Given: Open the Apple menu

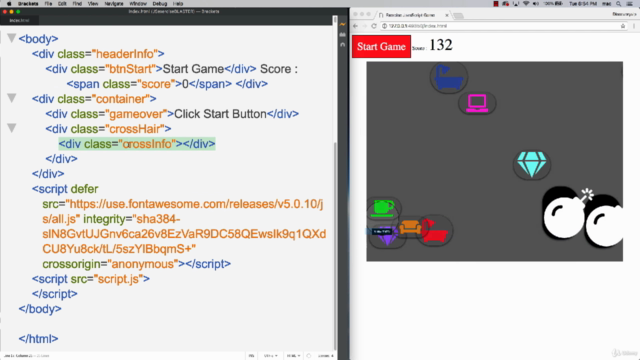Looking at the screenshot, I should pos(9,4).
